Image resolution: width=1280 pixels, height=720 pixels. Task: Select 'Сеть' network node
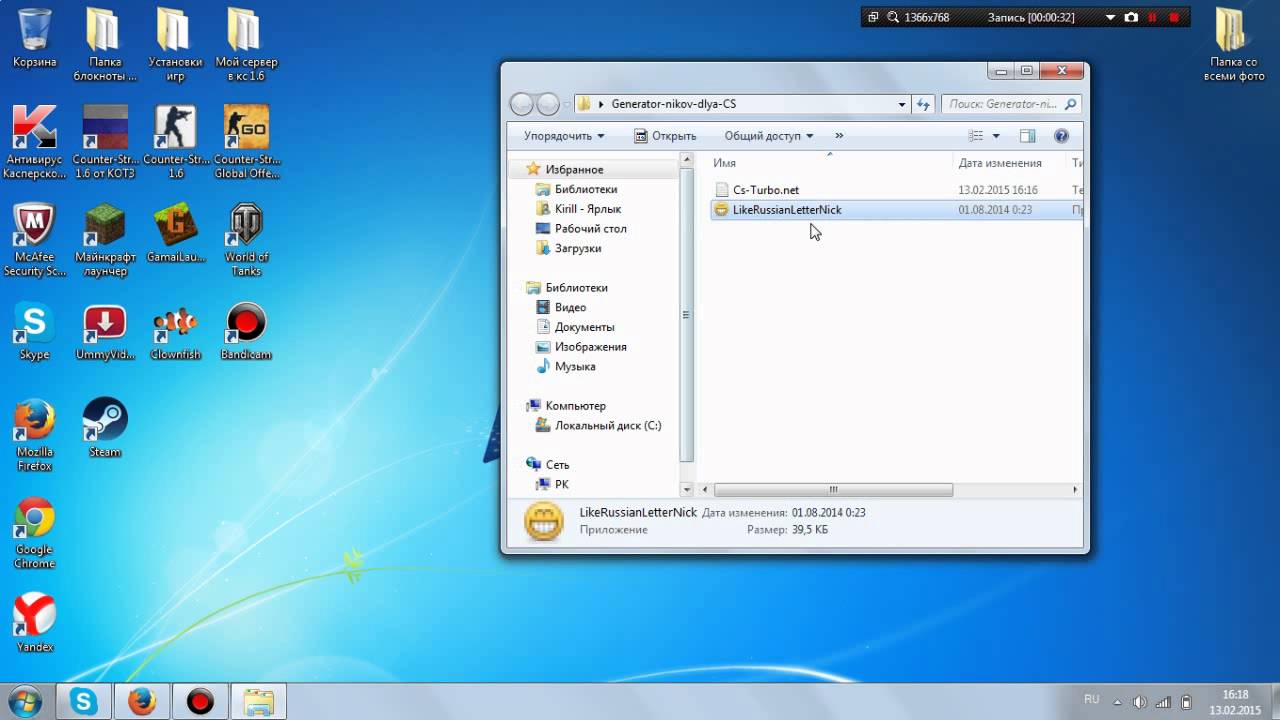click(x=557, y=465)
